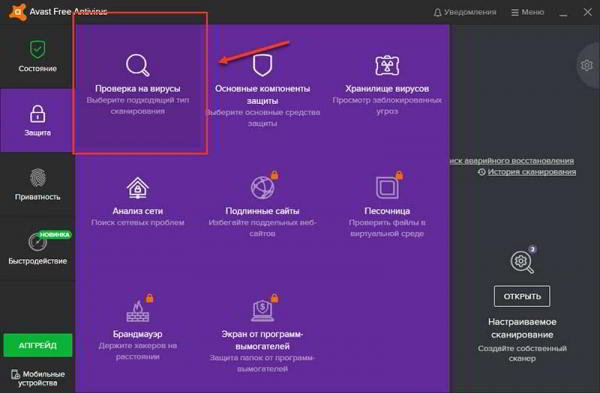Image resolution: width=600 pixels, height=393 pixels.
Task: Open Хранилище вирусов label
Action: (387, 88)
